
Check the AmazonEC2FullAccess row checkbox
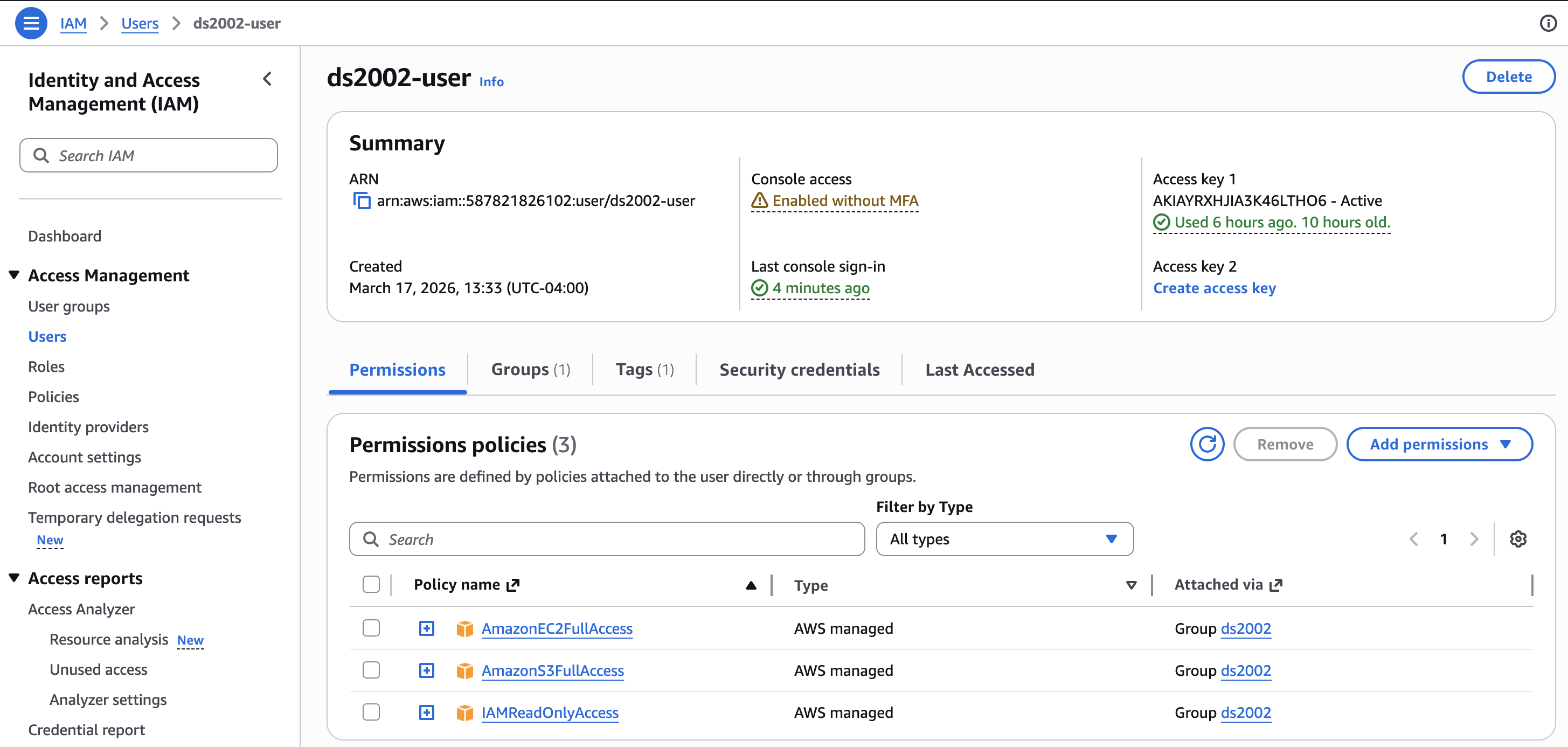click(x=371, y=628)
